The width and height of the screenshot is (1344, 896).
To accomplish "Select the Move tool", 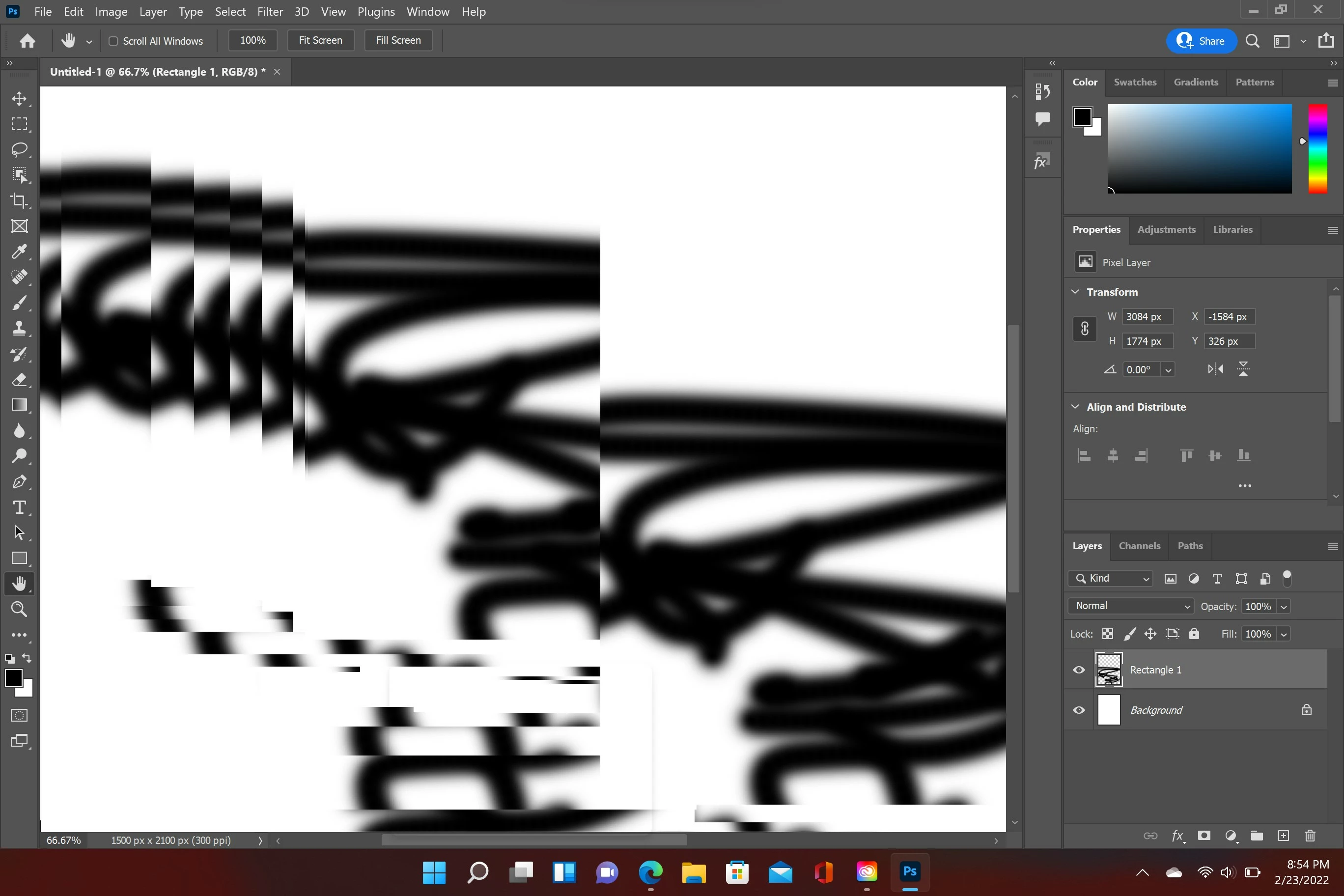I will coord(19,99).
